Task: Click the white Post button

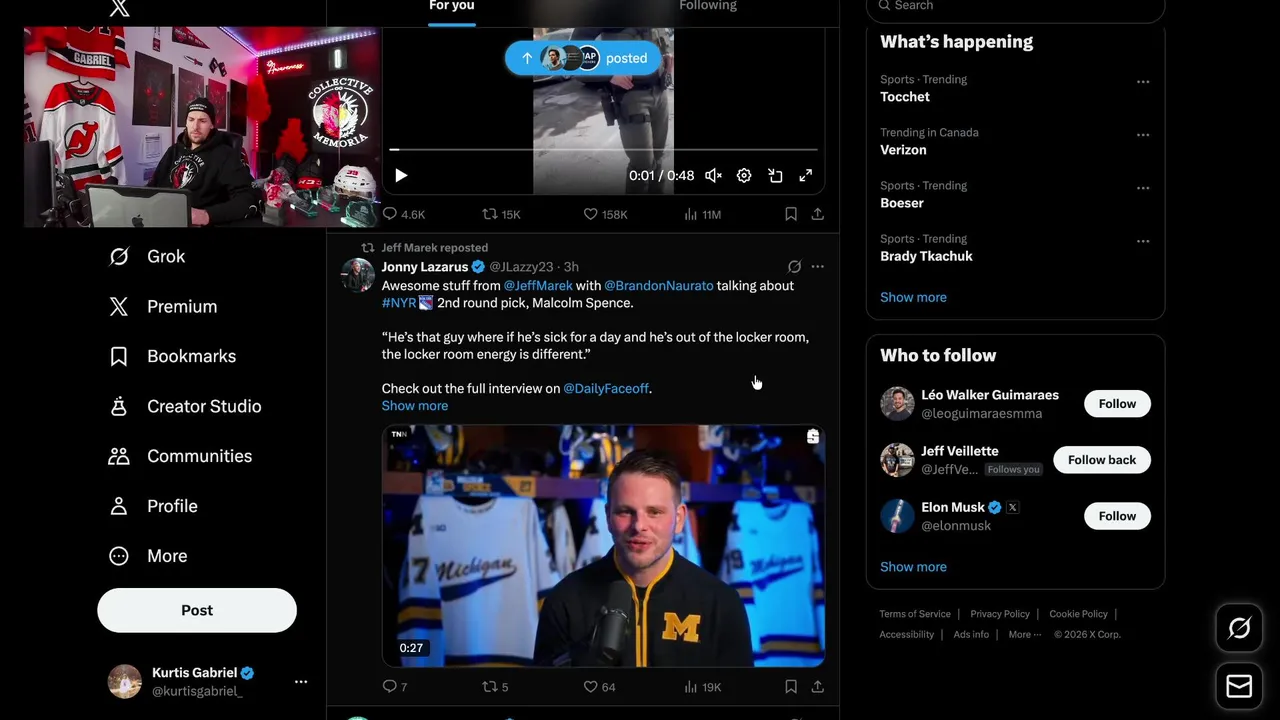Action: tap(197, 610)
